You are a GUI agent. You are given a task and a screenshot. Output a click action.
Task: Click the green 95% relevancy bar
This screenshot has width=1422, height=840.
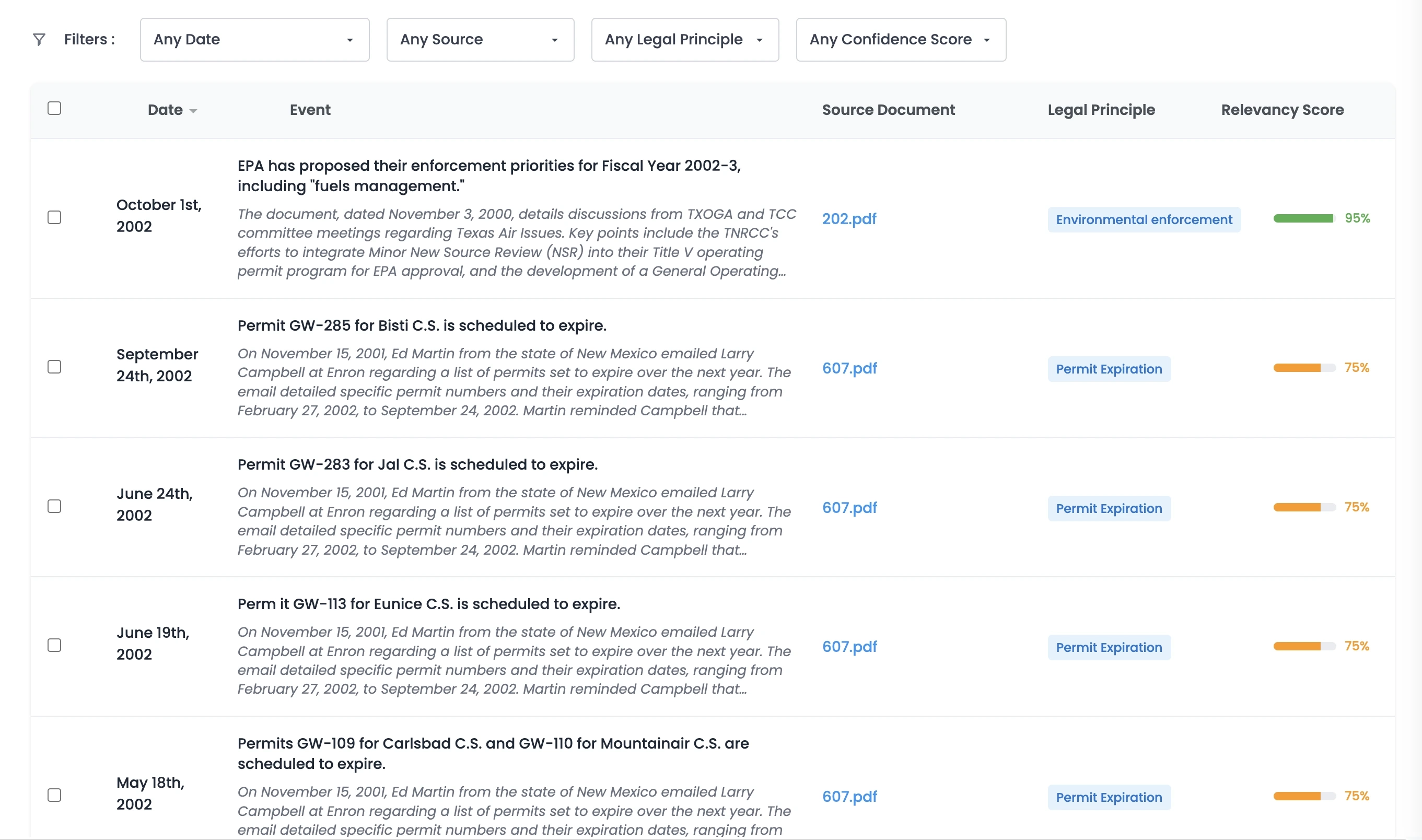click(x=1304, y=218)
